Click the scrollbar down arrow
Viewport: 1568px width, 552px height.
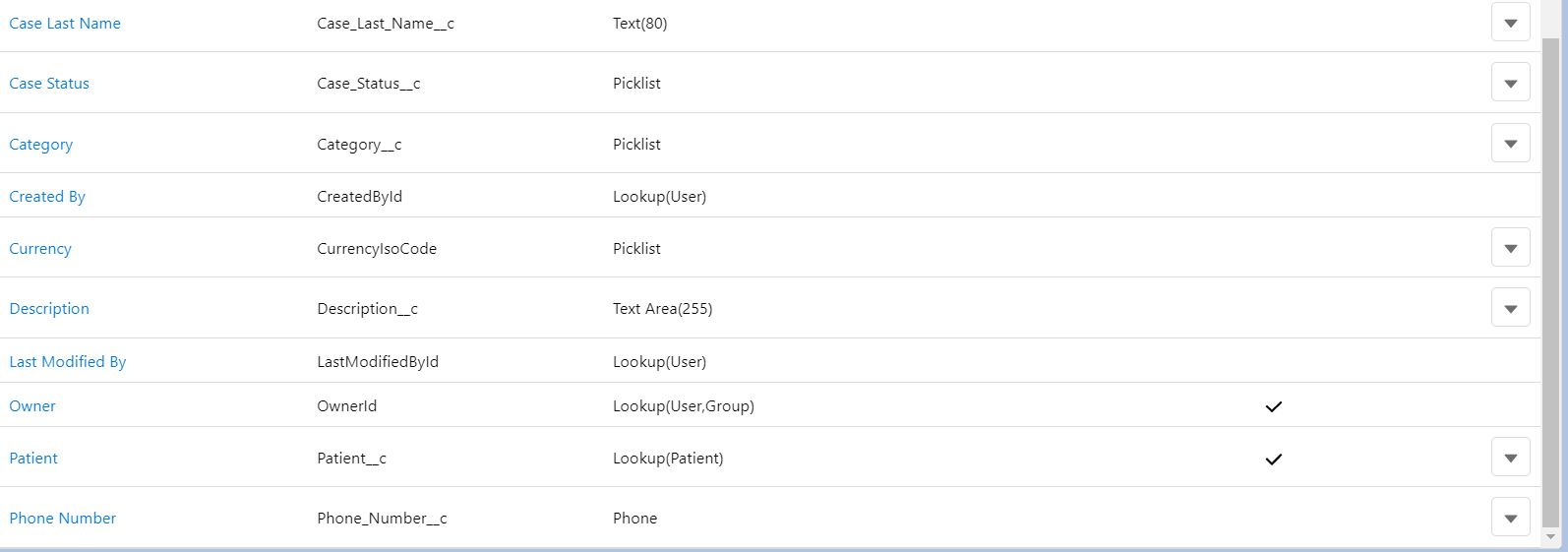coord(1551,537)
